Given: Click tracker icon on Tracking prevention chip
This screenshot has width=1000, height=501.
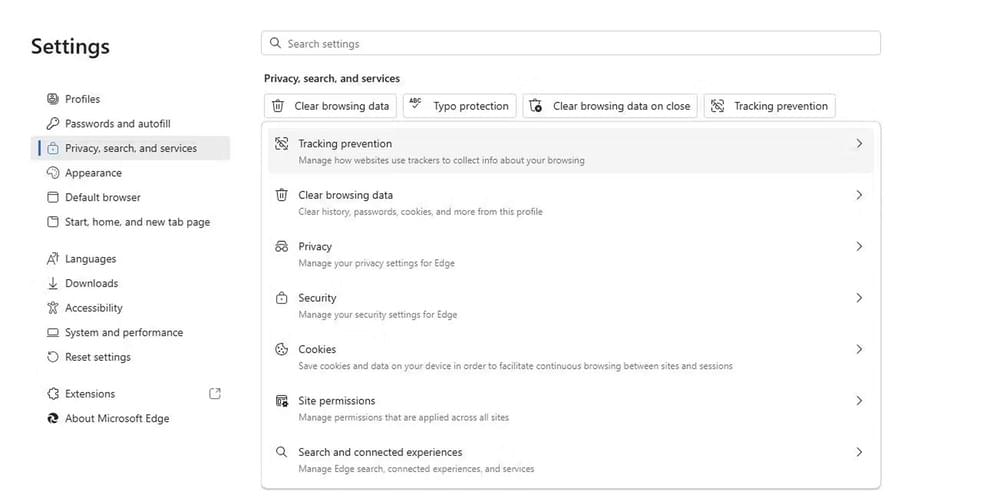Looking at the screenshot, I should 717,106.
